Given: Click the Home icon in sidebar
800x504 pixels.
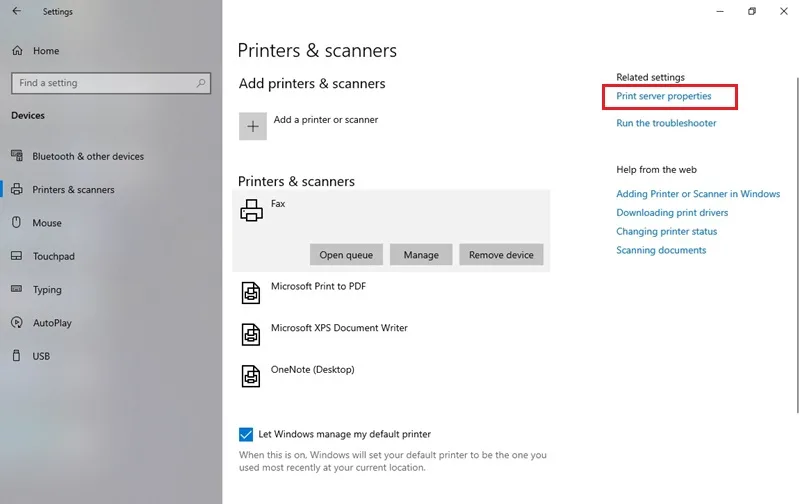Looking at the screenshot, I should point(17,51).
